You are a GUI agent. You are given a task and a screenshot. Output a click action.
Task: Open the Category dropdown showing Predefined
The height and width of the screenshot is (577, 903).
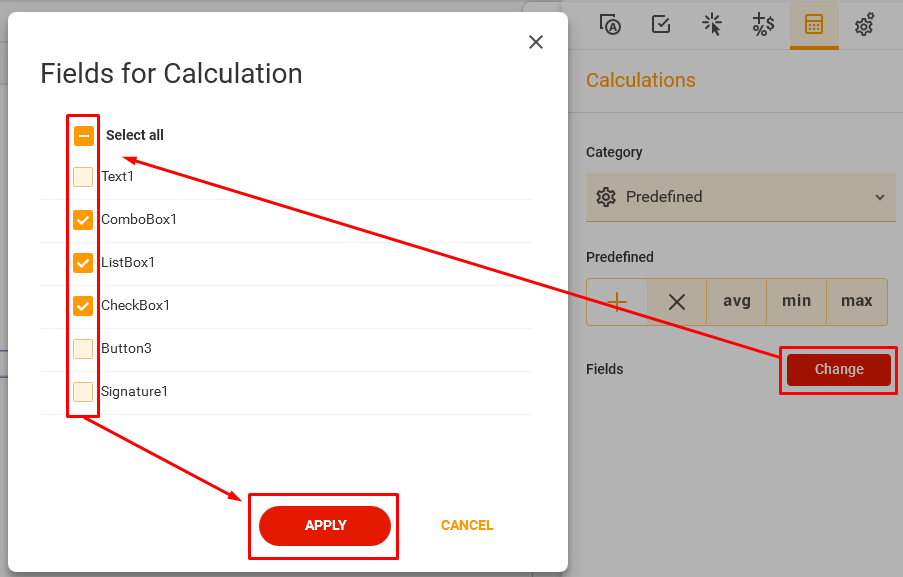(x=740, y=197)
